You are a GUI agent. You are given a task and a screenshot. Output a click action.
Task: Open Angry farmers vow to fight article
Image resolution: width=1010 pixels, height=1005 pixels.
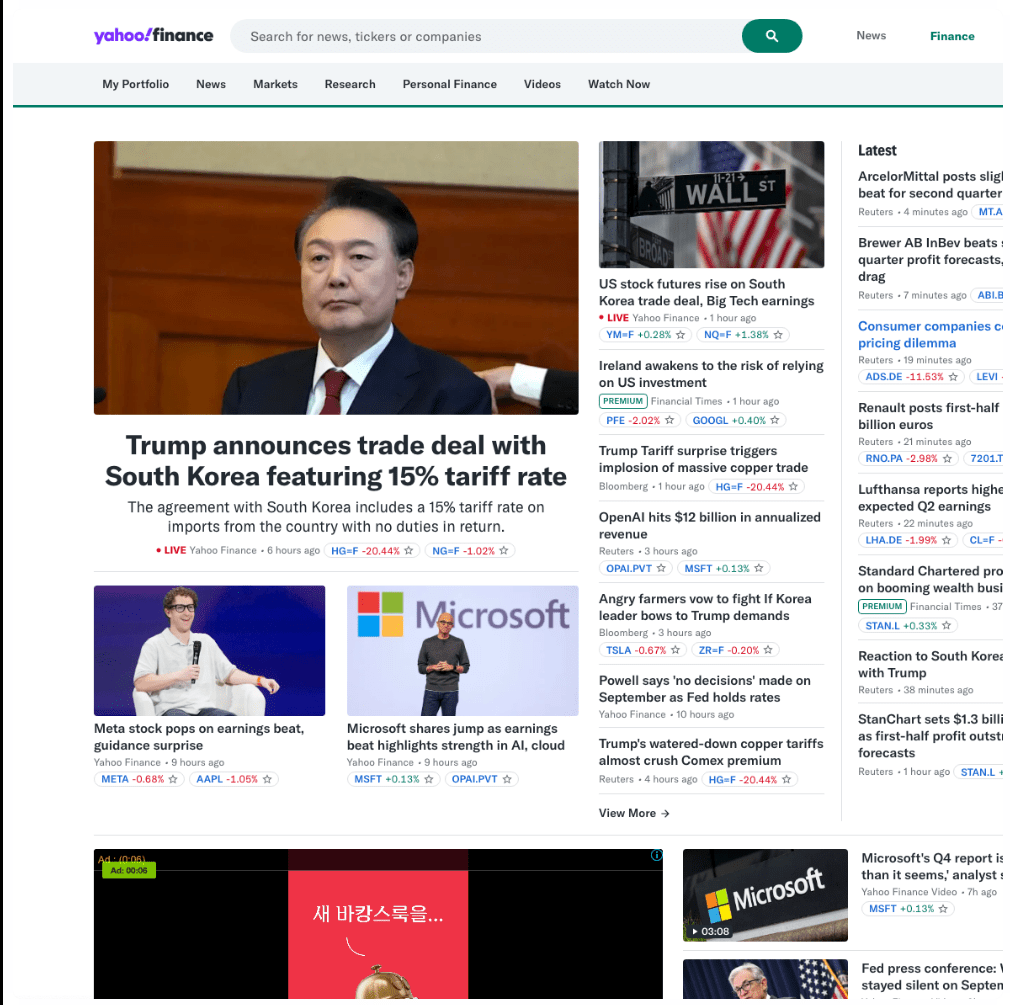[705, 607]
